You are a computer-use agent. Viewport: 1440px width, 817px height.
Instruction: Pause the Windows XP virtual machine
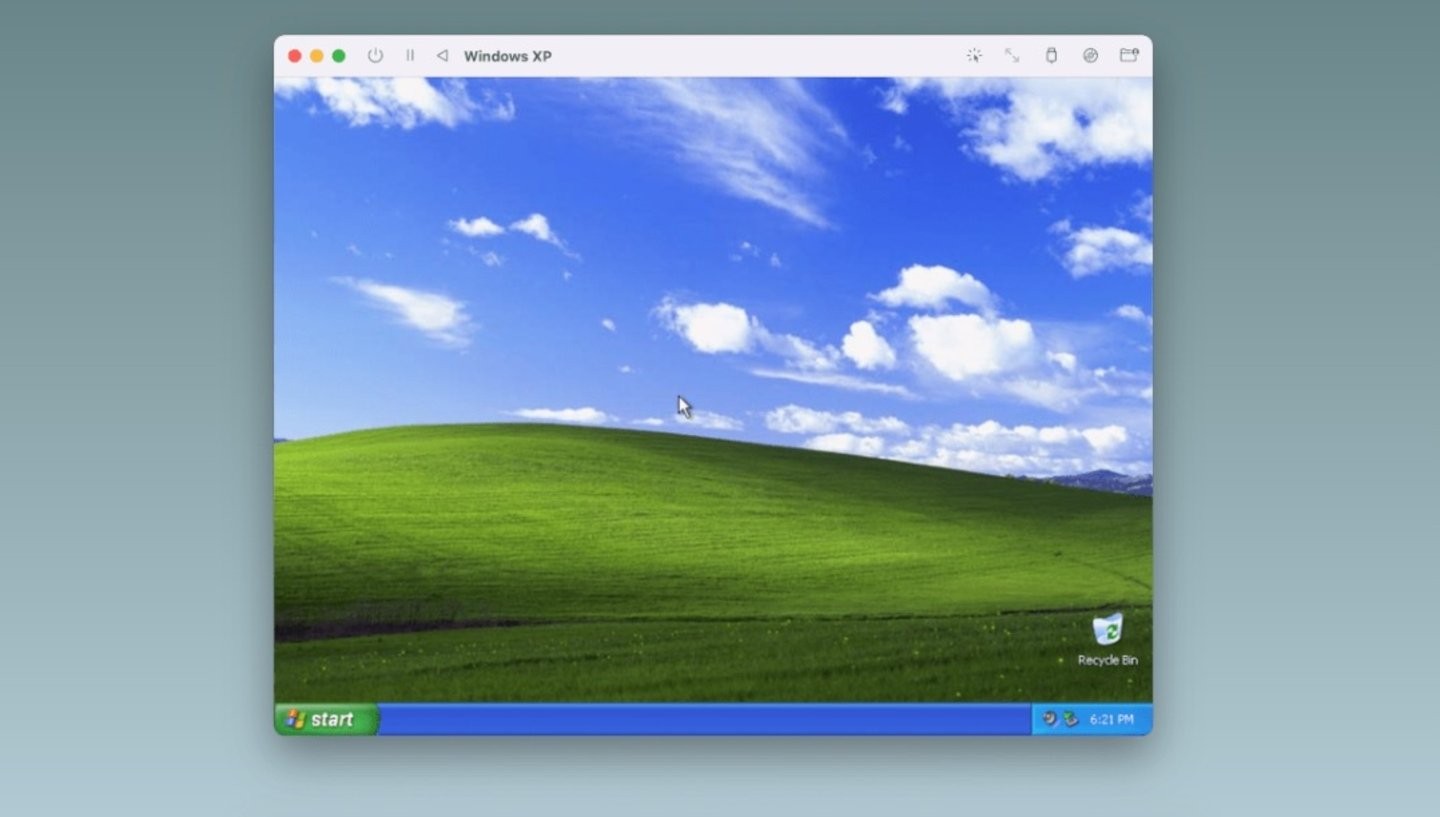tap(409, 56)
